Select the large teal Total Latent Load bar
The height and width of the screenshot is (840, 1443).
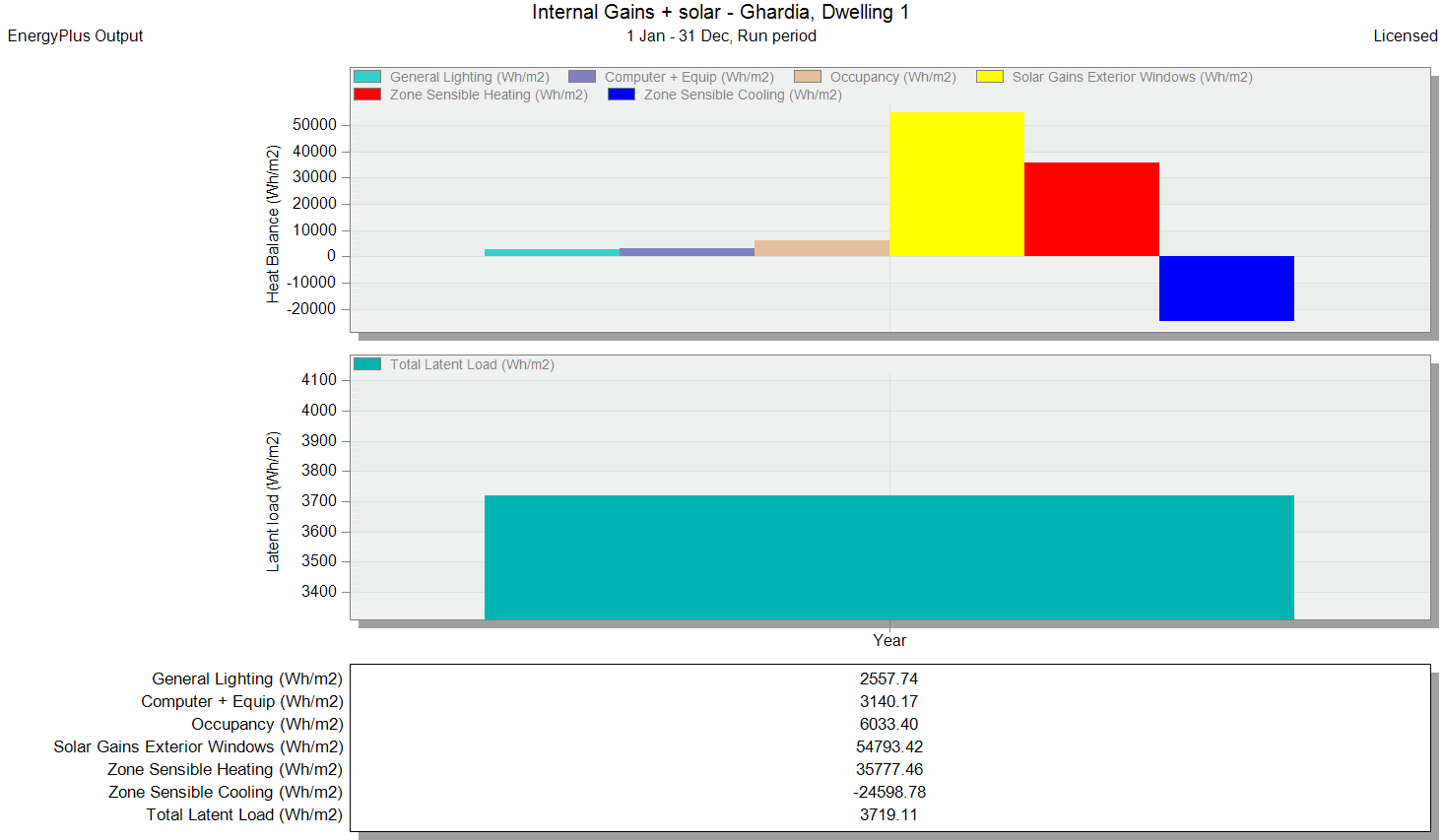pyautogui.click(x=889, y=557)
